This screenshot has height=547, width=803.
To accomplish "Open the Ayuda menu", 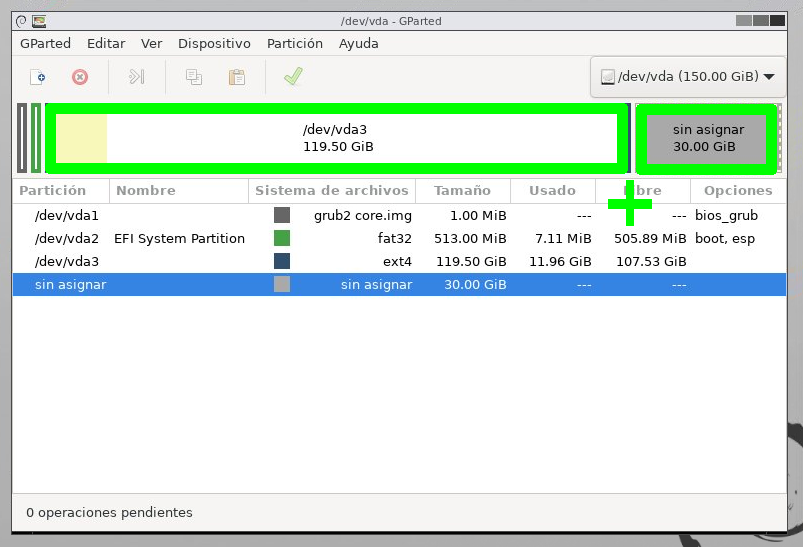I will [x=358, y=43].
